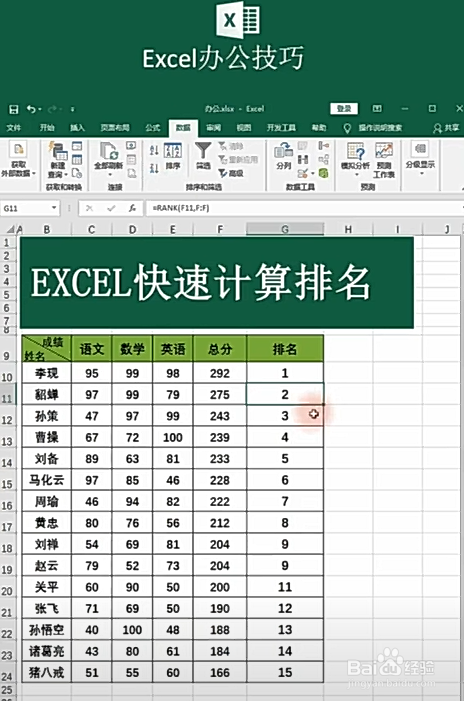
Task: Click the connections icon in 连接 group
Action: coord(131,146)
